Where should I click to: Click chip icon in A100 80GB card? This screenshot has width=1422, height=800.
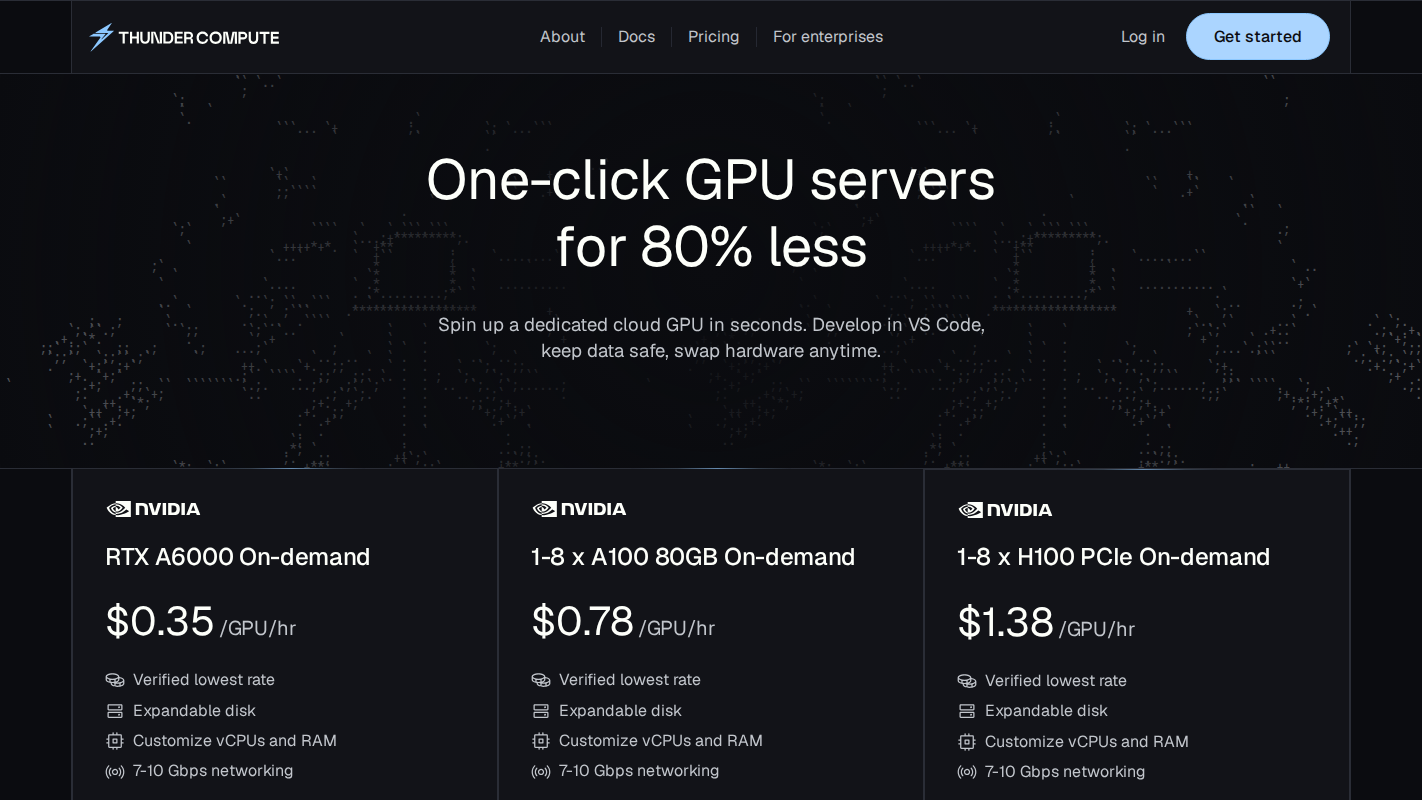coord(541,741)
